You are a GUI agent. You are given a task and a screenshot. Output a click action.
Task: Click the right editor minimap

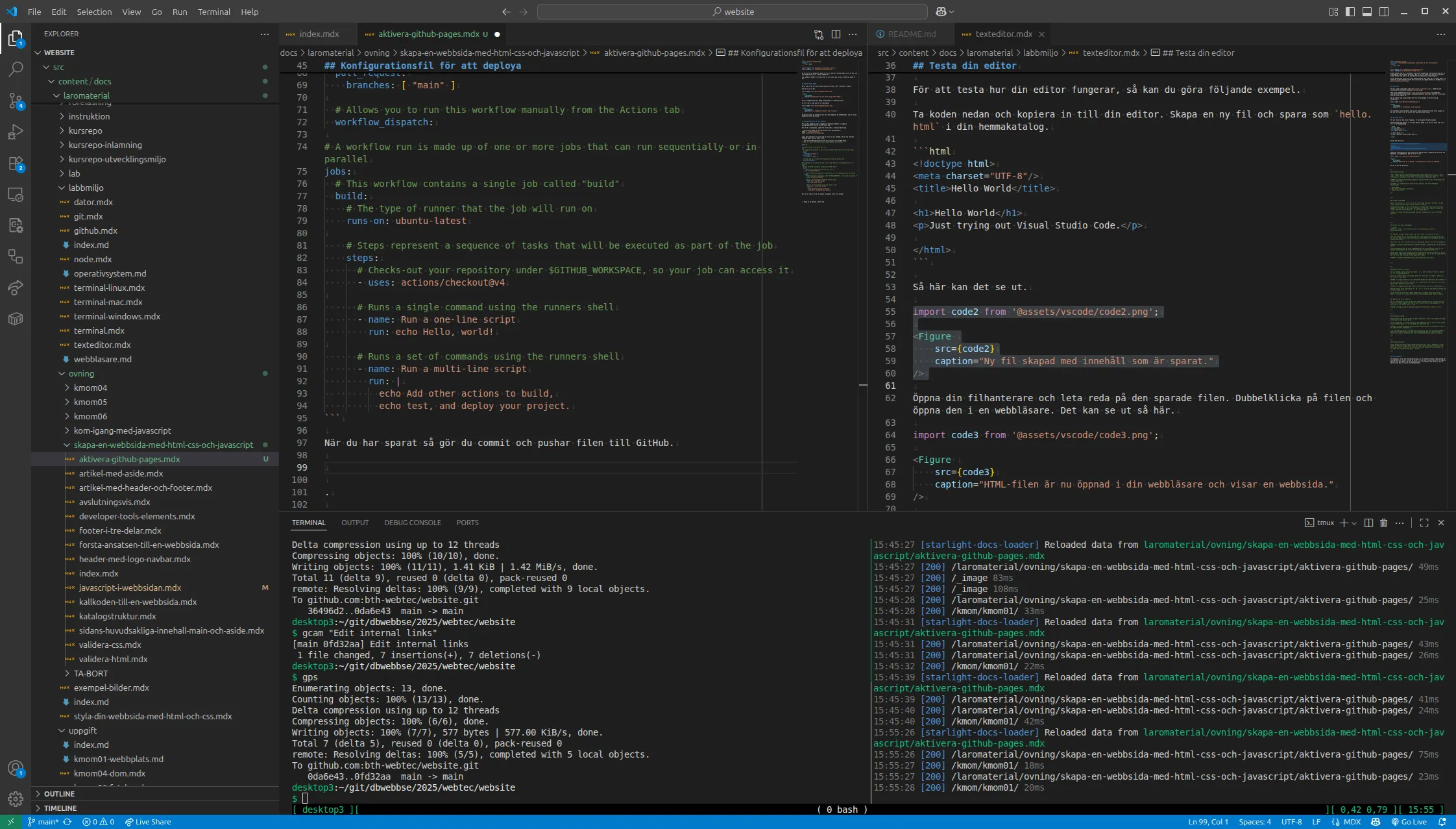1417,286
